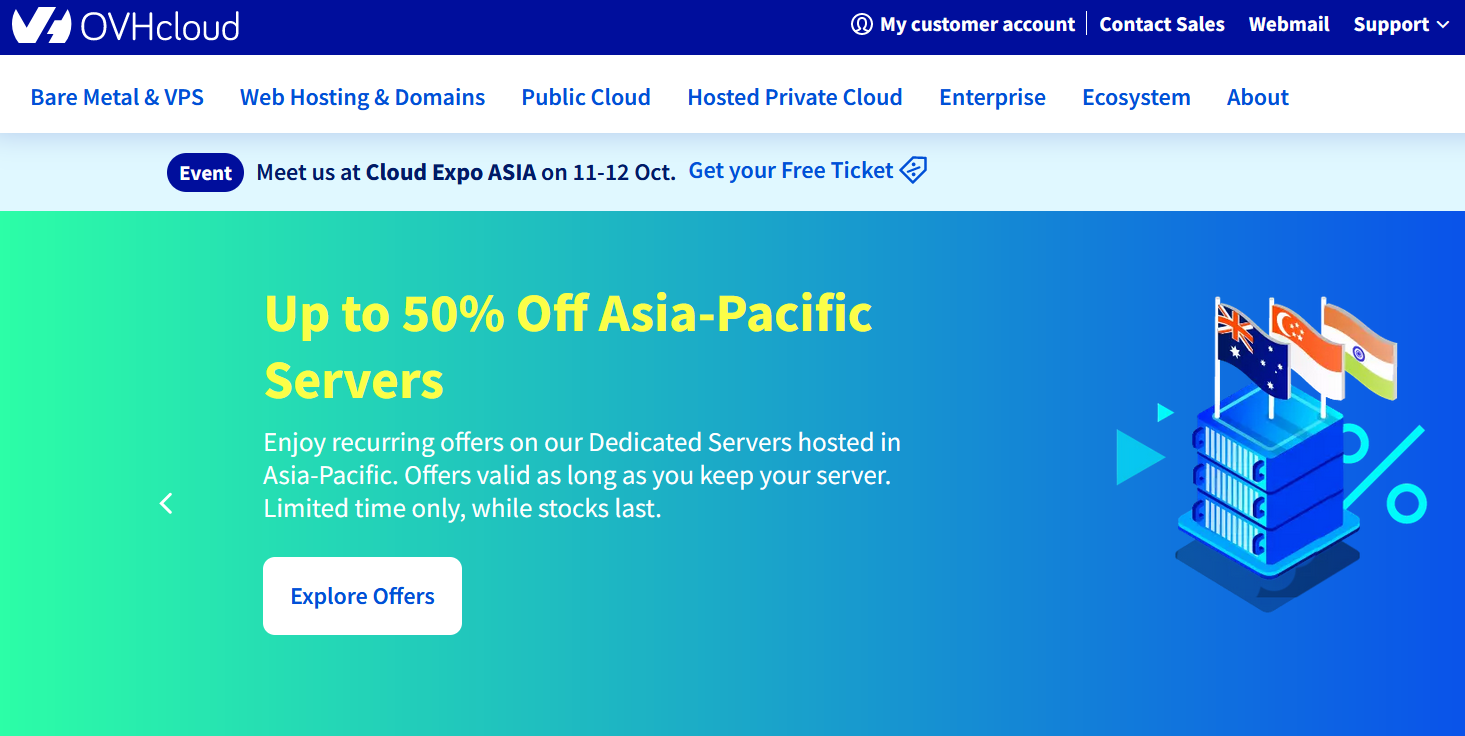Follow the Get your Free Ticket link
1465x736 pixels.
(790, 171)
